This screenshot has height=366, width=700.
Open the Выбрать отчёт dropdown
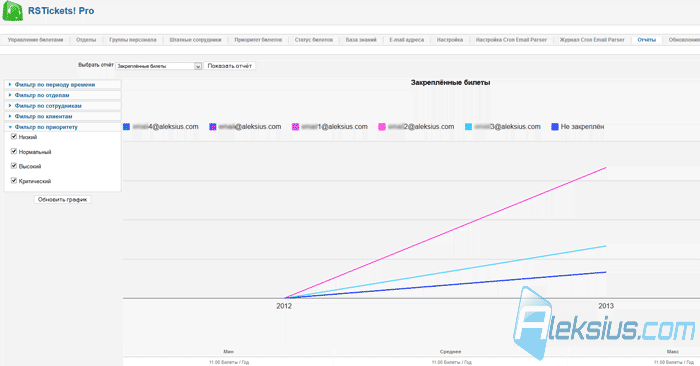(158, 66)
